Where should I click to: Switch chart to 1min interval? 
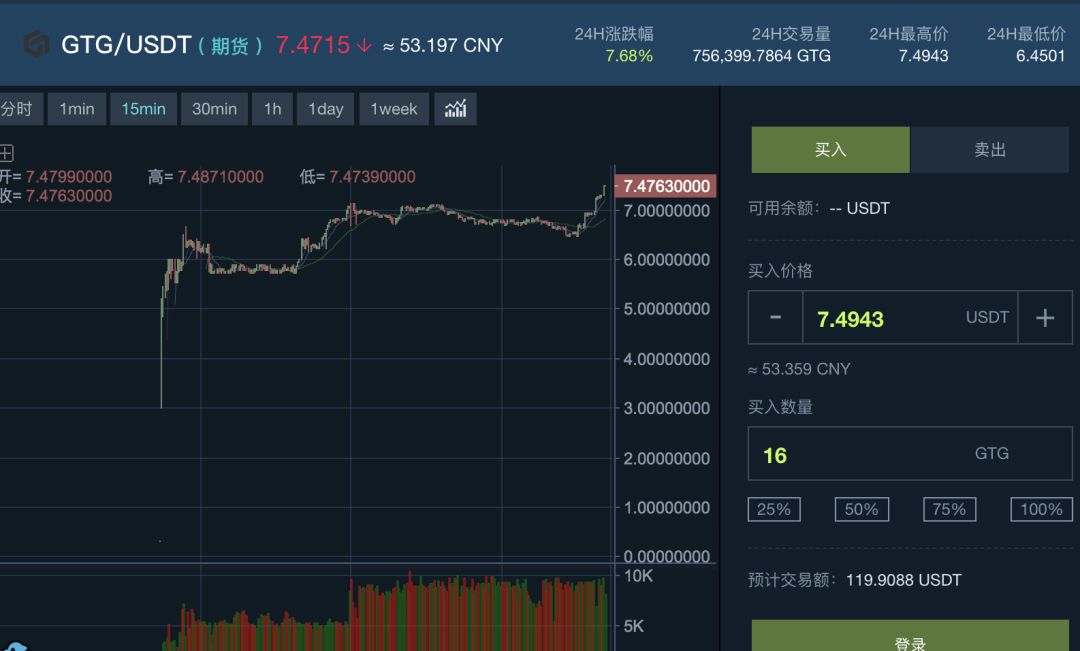tap(76, 109)
